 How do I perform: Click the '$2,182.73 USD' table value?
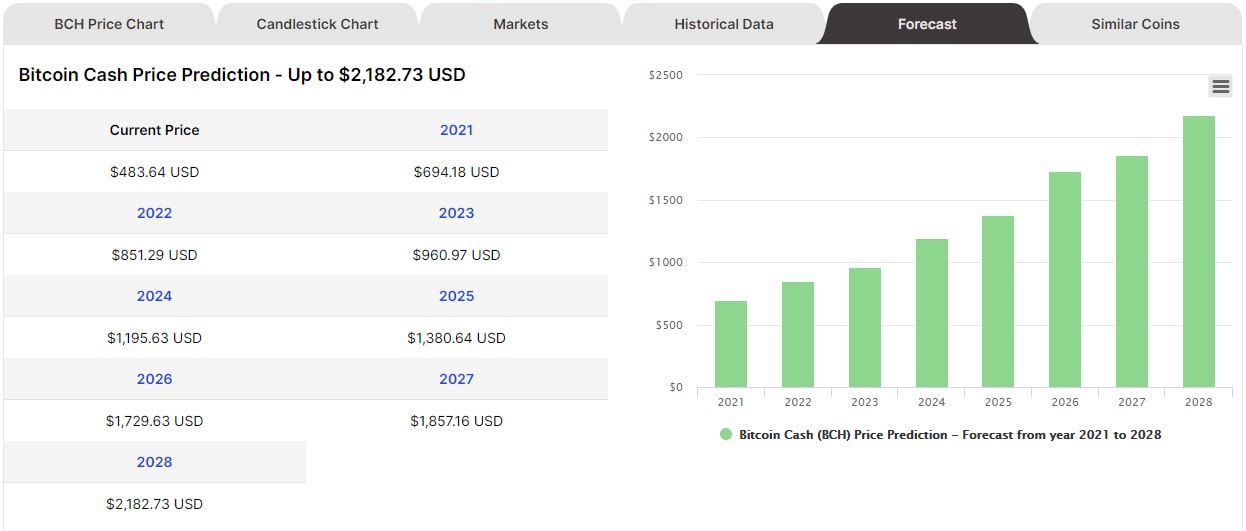[154, 504]
